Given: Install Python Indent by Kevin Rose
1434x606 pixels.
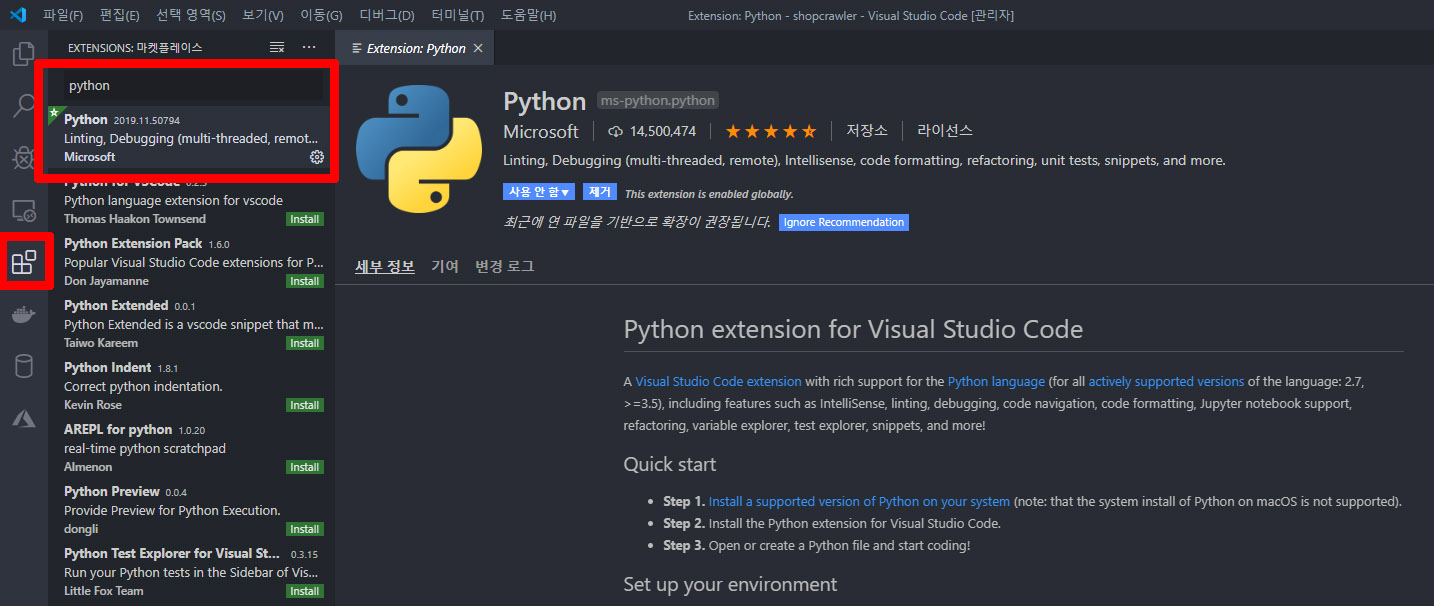Looking at the screenshot, I should pyautogui.click(x=305, y=405).
